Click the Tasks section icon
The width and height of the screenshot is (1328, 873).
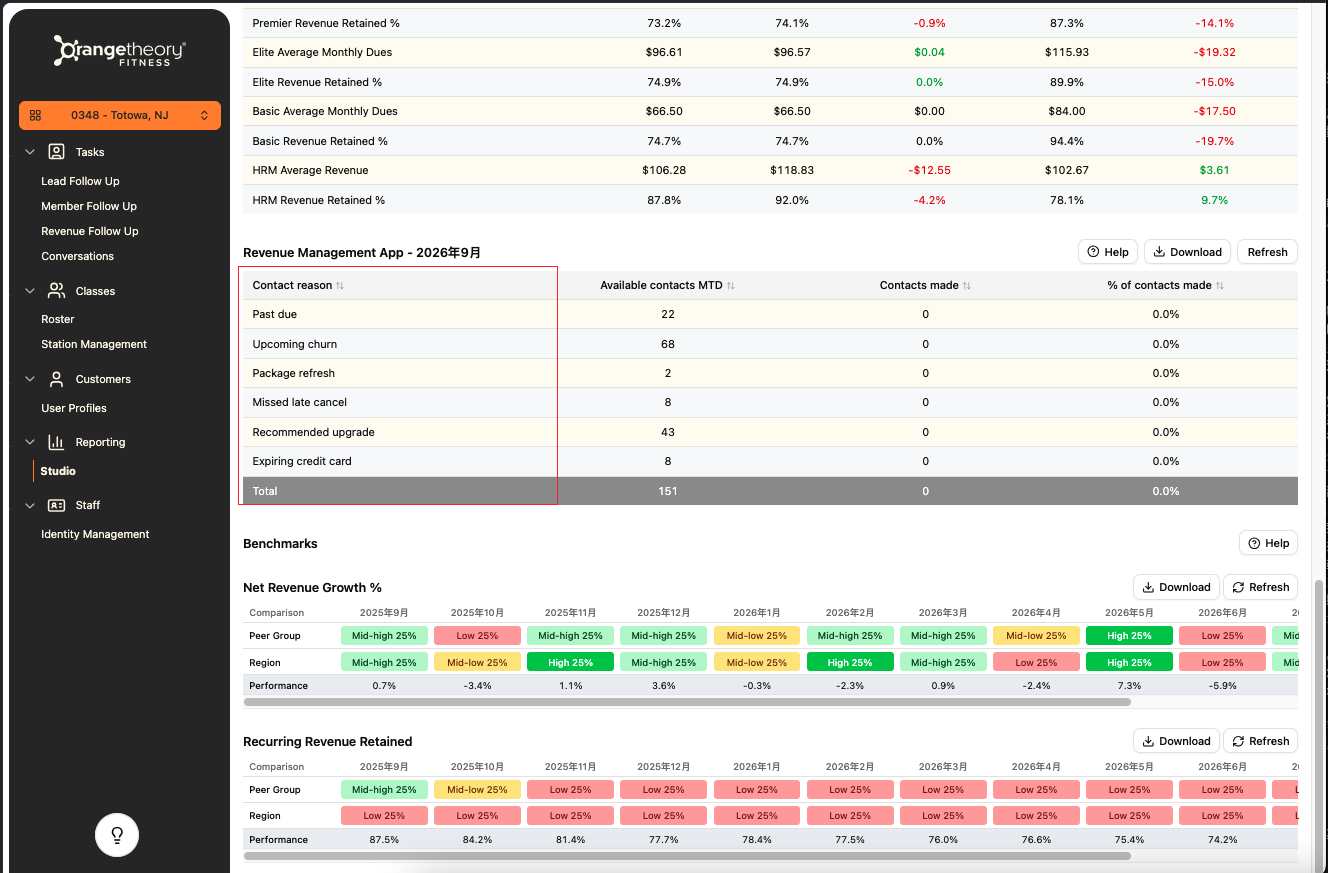click(56, 152)
